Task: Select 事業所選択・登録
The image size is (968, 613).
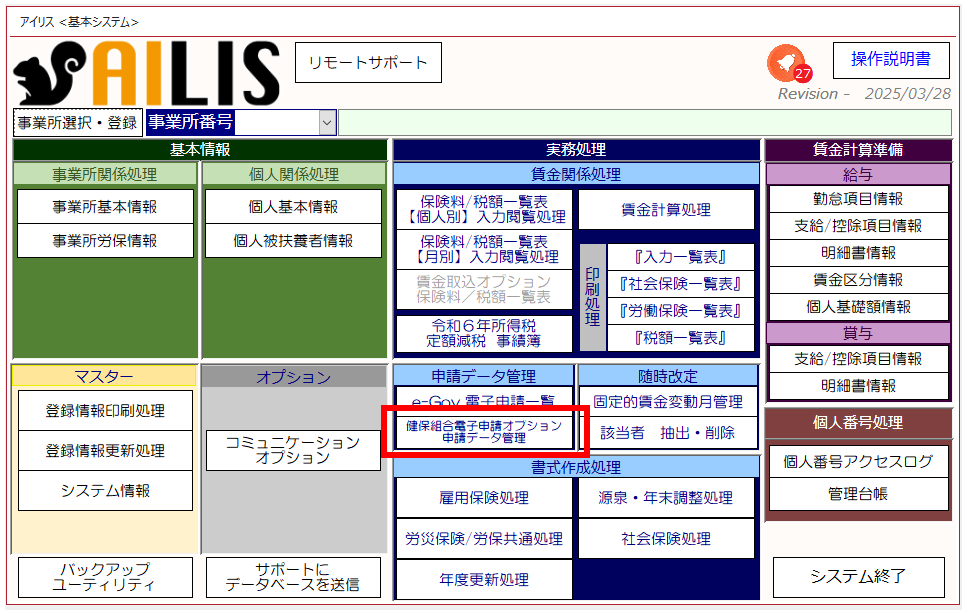Action: coord(77,123)
